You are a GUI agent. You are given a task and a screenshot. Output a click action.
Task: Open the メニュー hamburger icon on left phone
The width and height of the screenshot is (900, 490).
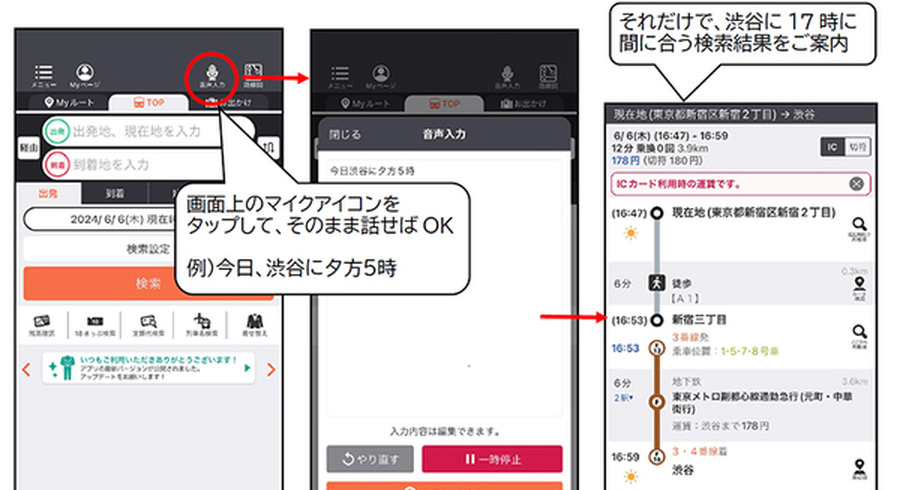[44, 76]
